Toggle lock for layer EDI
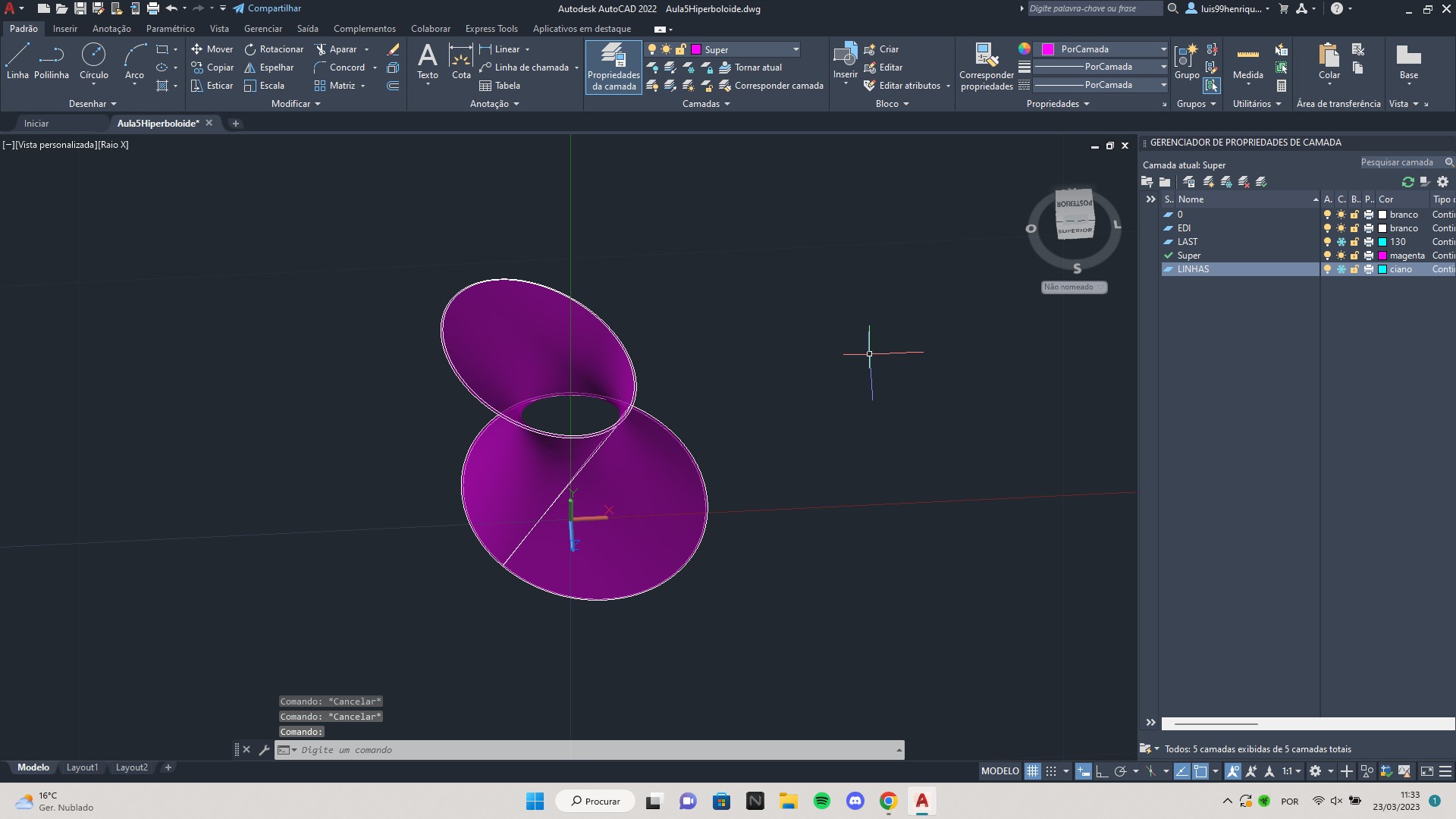This screenshot has height=819, width=1456. point(1354,228)
